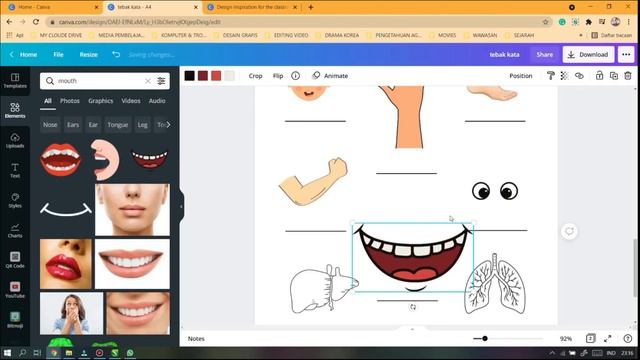Select the Nose suggestion chip
Screen dimensions: 640x360
(x=50, y=125)
